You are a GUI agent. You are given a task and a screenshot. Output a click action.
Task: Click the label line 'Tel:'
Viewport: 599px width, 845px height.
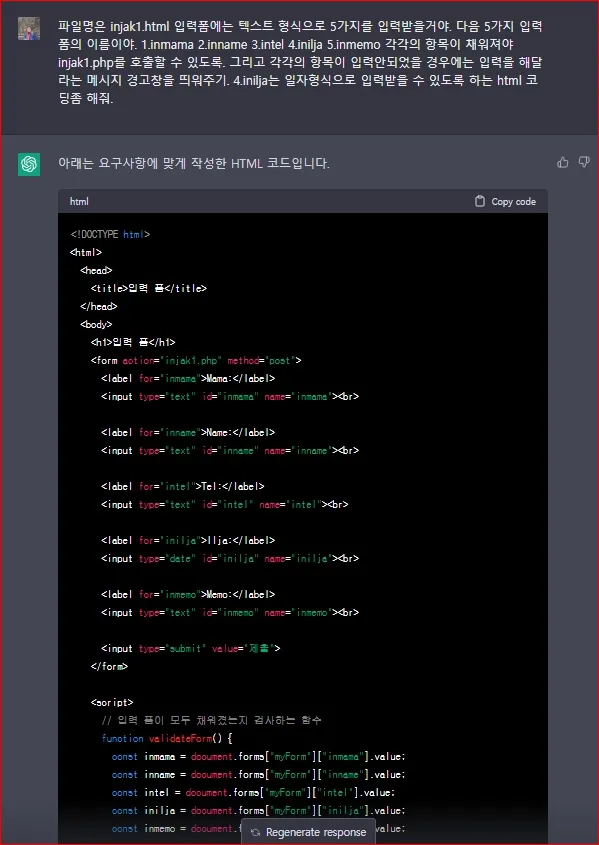click(183, 486)
